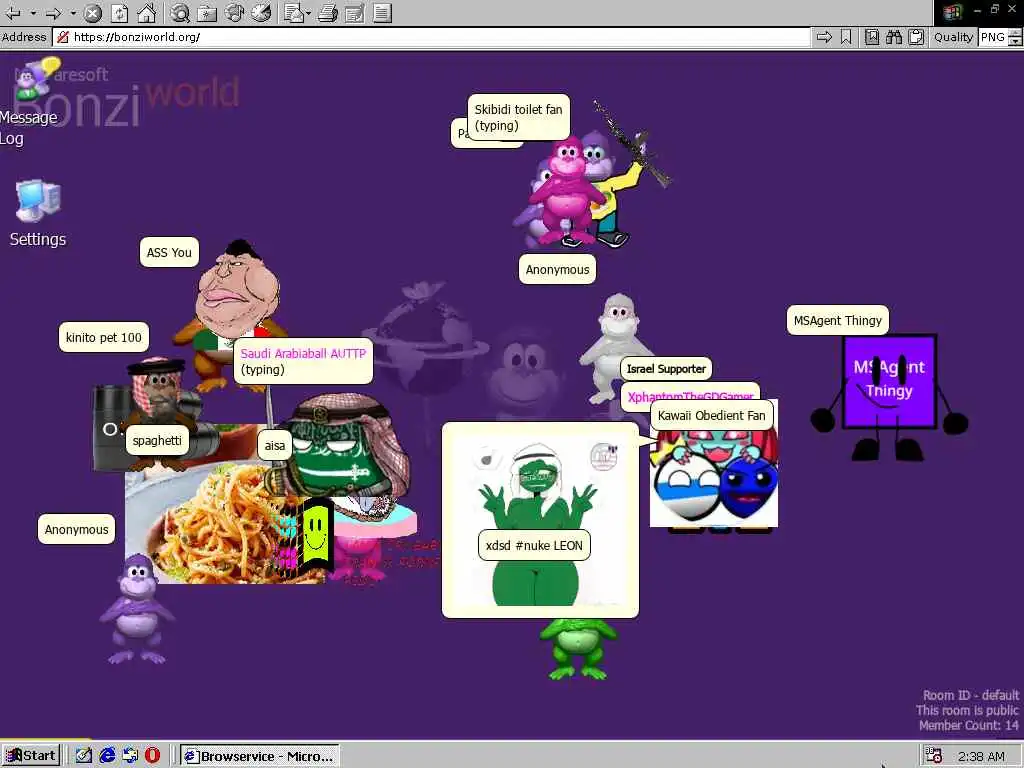Click the Settings label text
Image resolution: width=1024 pixels, height=768 pixels.
click(38, 240)
